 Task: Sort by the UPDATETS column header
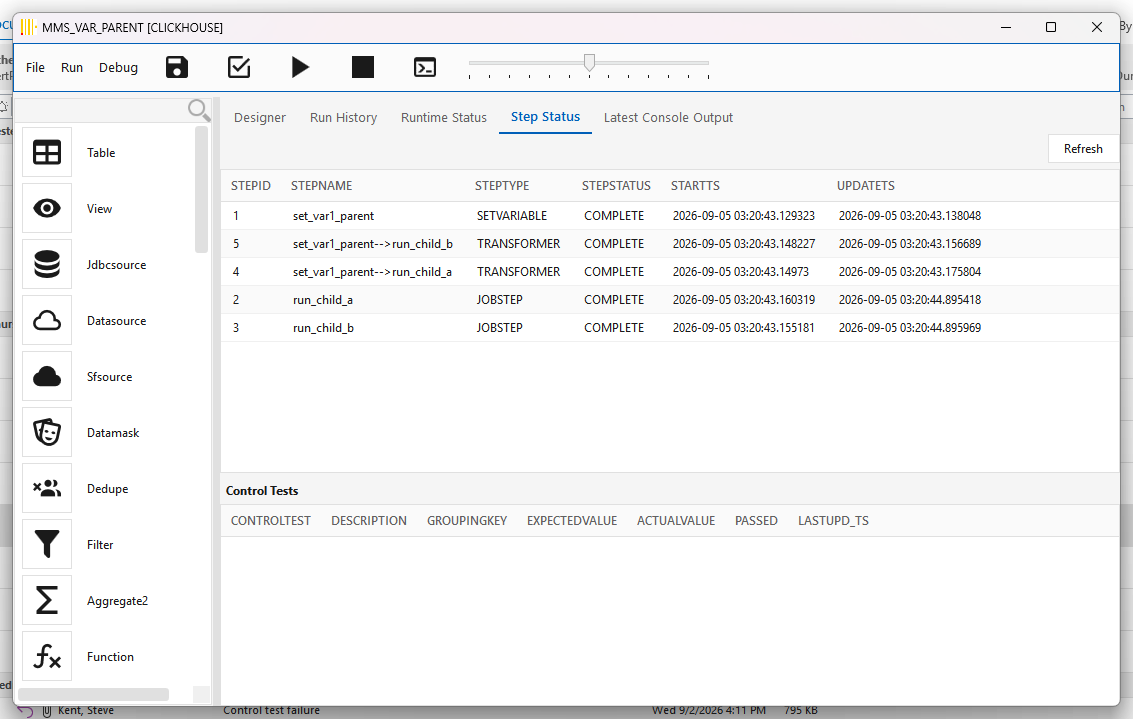click(x=866, y=186)
